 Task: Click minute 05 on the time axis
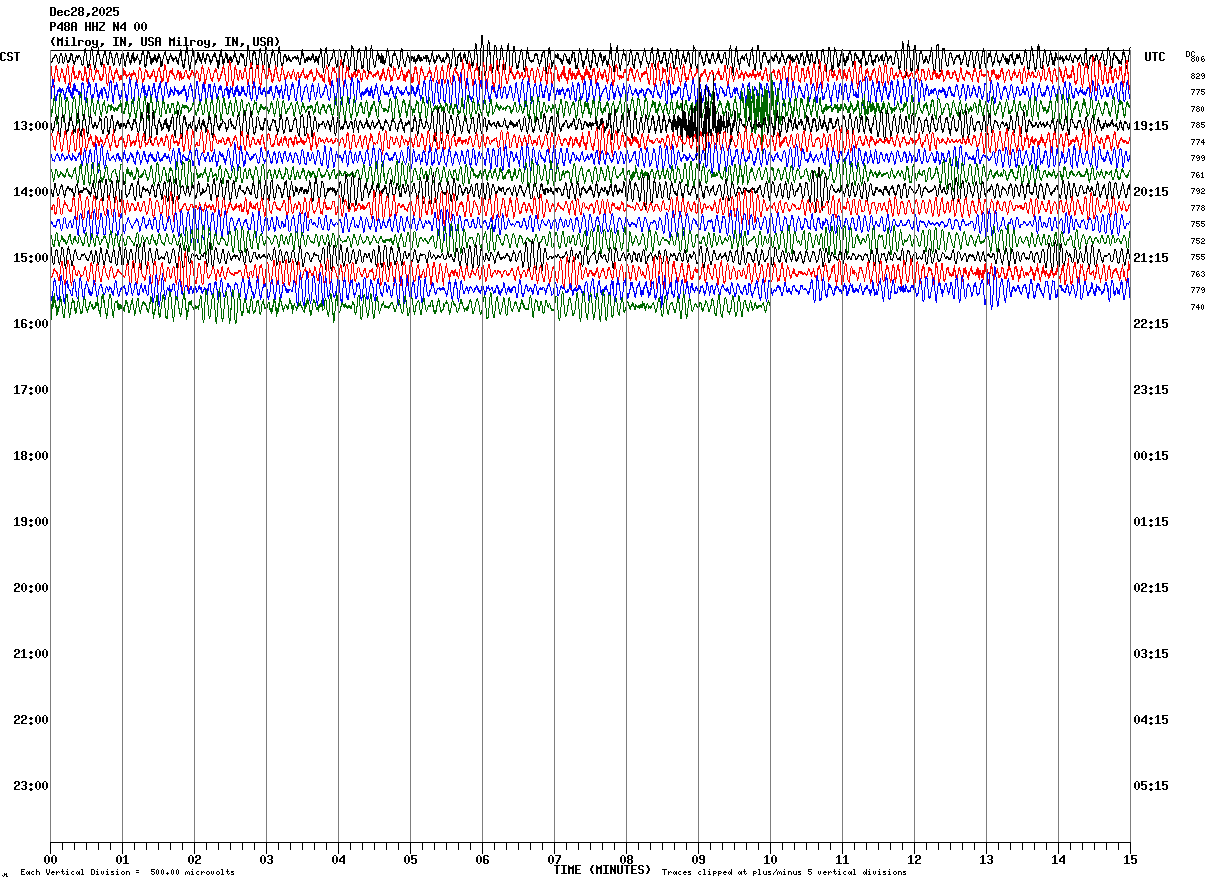tap(410, 859)
